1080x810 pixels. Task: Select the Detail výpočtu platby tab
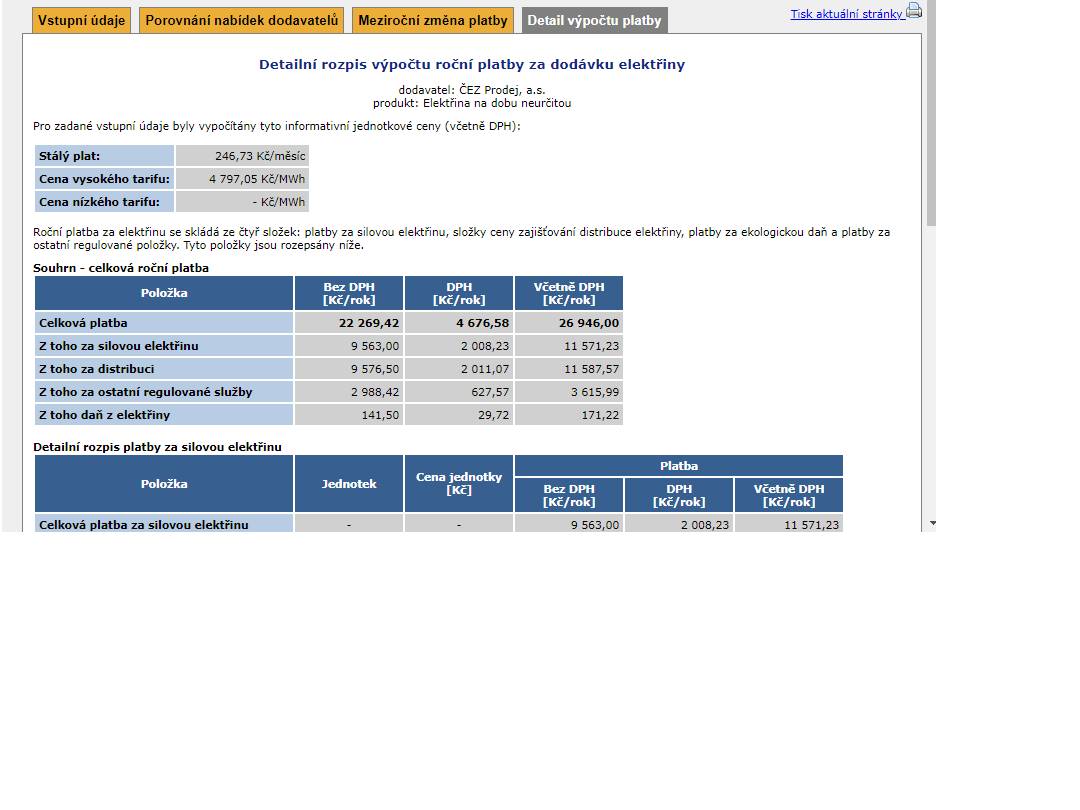(x=594, y=21)
